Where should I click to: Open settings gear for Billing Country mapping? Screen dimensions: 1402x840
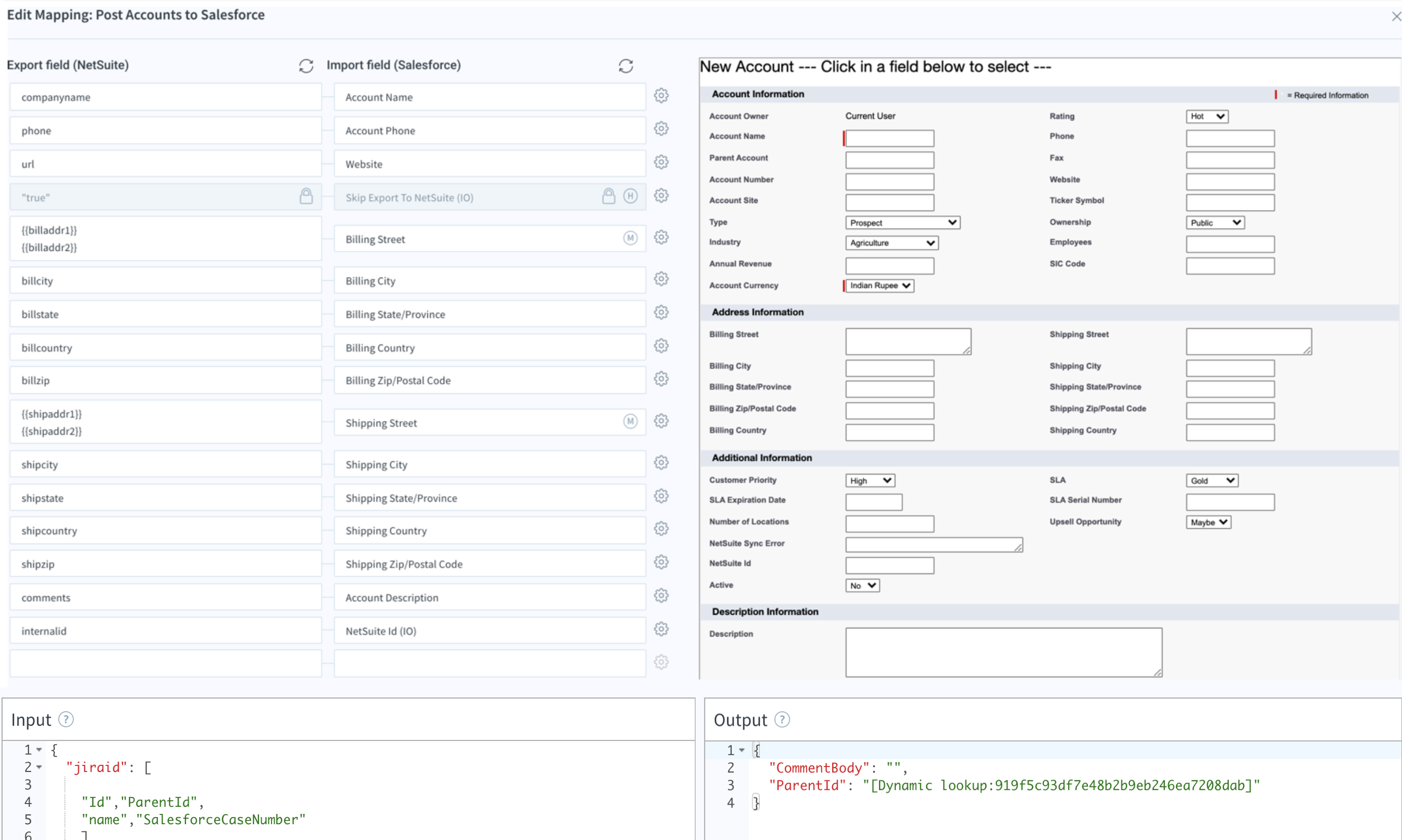point(661,346)
